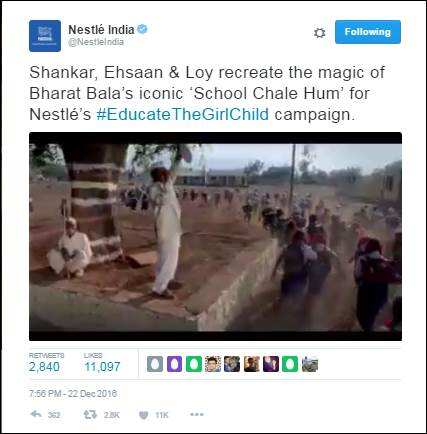
Task: Open the Nestlé India profile avatar
Action: click(x=45, y=36)
